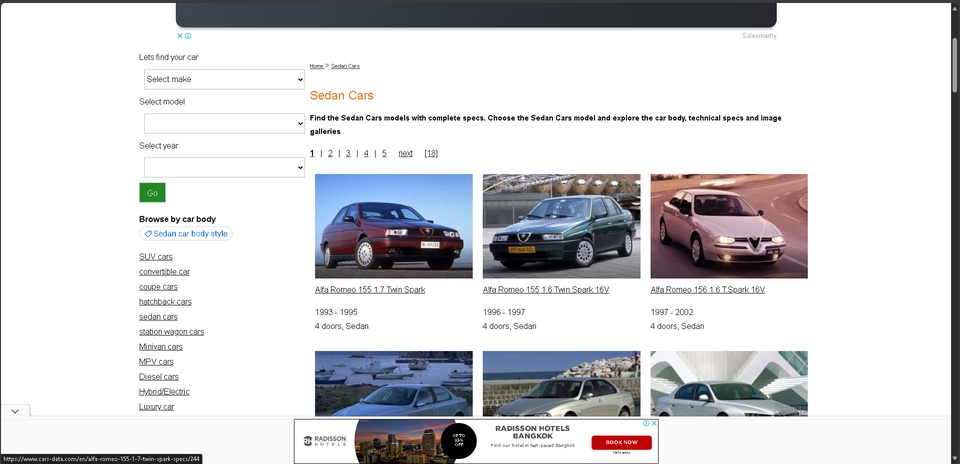Screen dimensions: 960x464
Task: Go to results page 3
Action: click(x=348, y=154)
